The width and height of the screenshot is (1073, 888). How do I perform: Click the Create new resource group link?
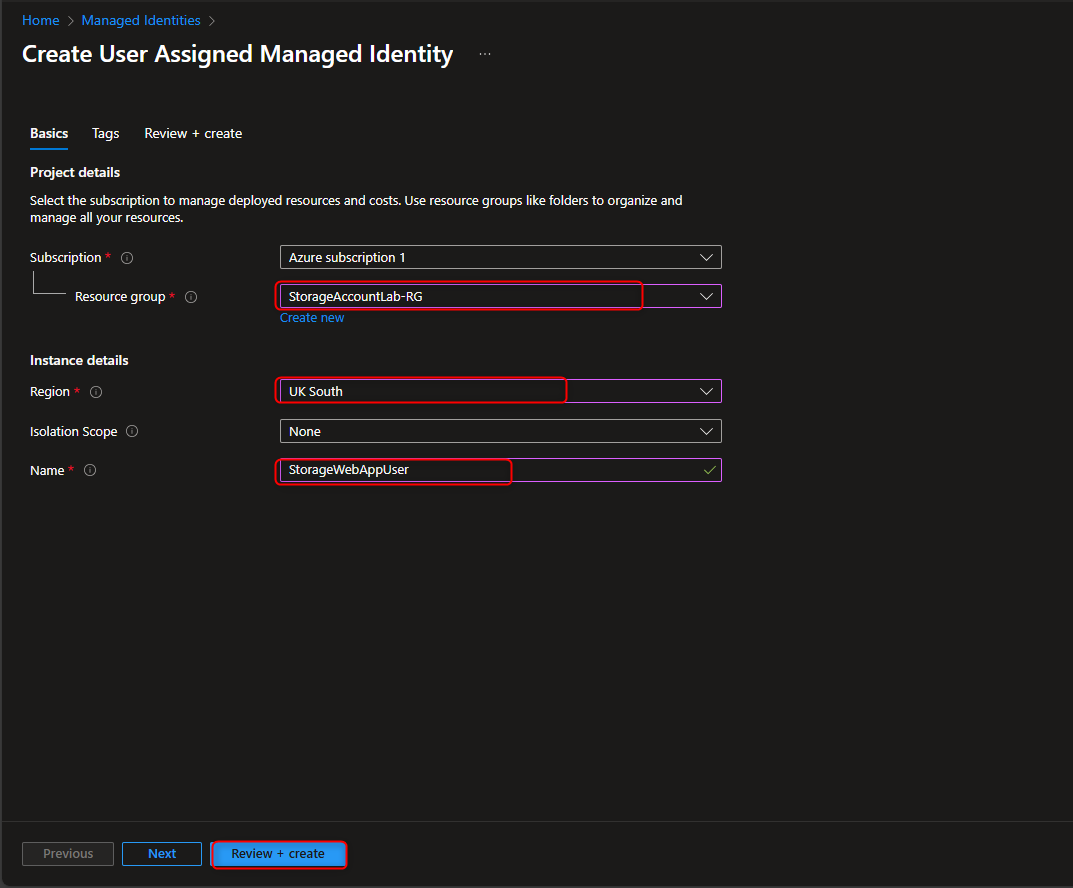(x=312, y=317)
